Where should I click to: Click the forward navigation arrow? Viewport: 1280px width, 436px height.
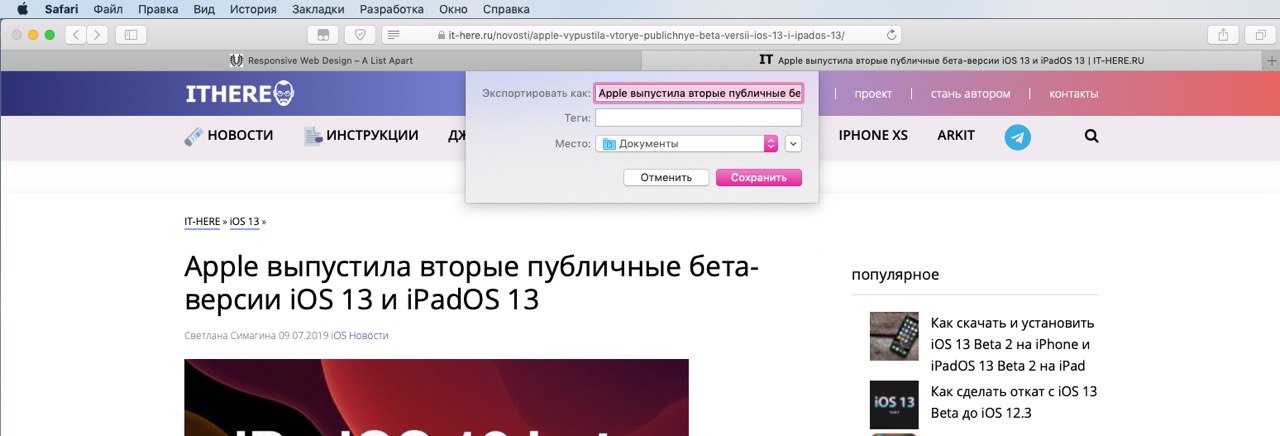tap(98, 35)
